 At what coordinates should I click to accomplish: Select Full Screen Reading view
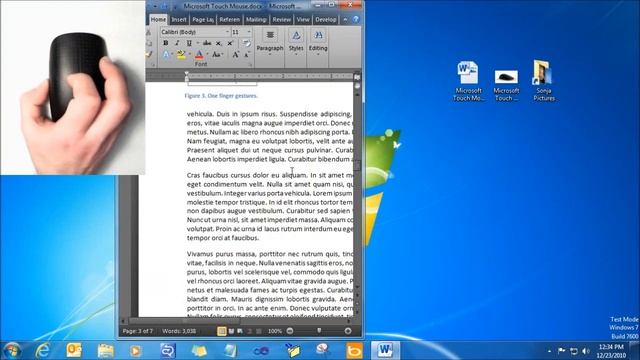[x=231, y=331]
